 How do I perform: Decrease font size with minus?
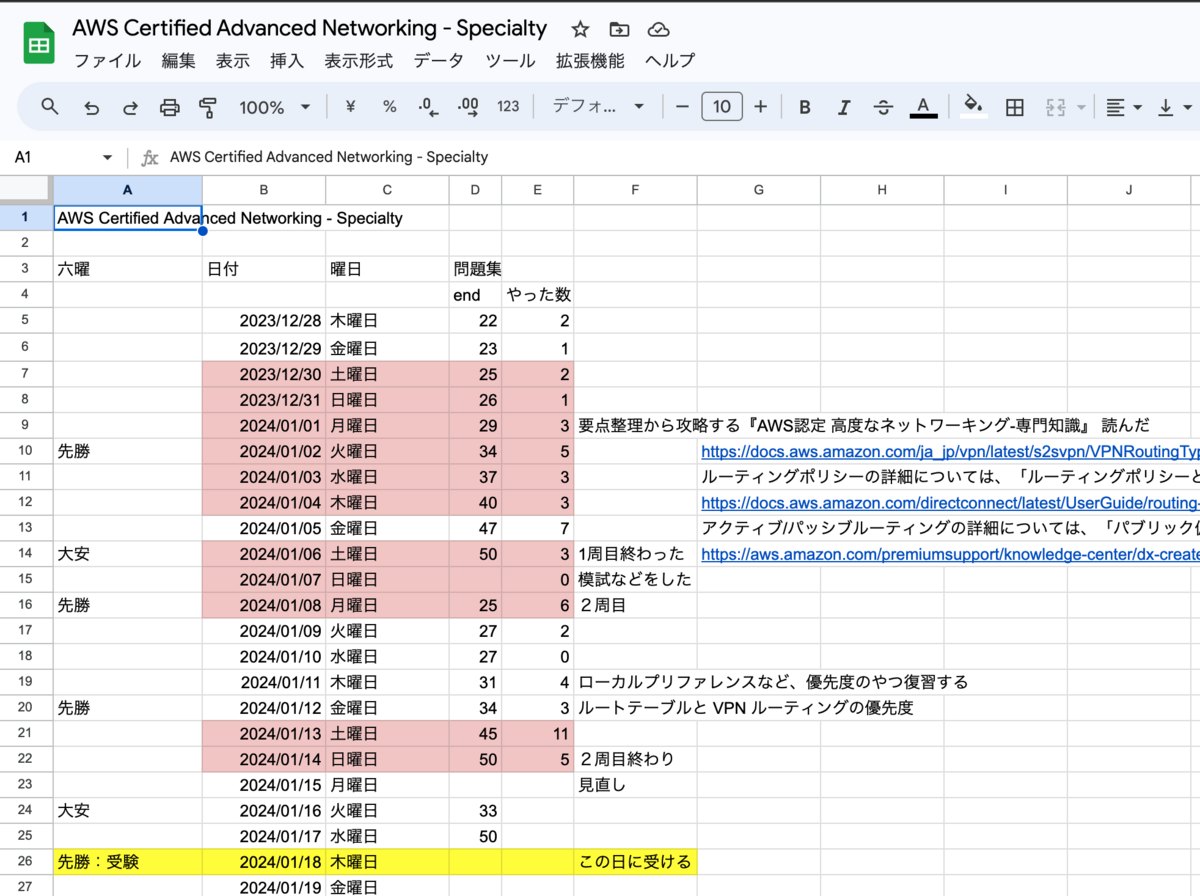[x=682, y=107]
